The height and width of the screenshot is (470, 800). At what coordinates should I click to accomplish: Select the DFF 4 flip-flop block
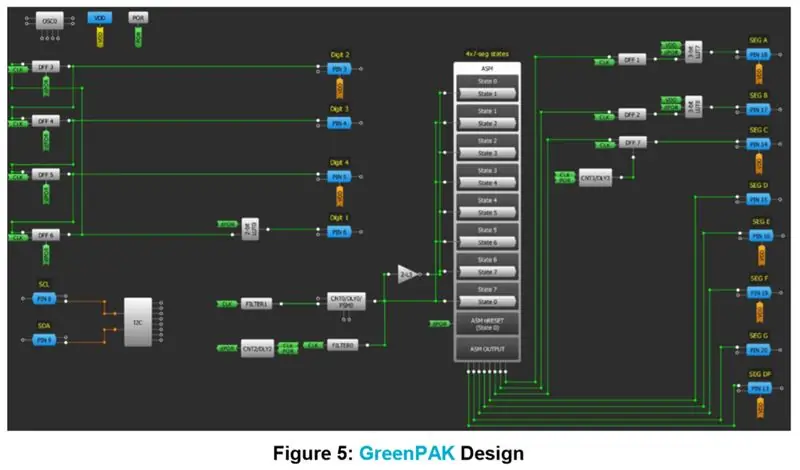point(45,121)
